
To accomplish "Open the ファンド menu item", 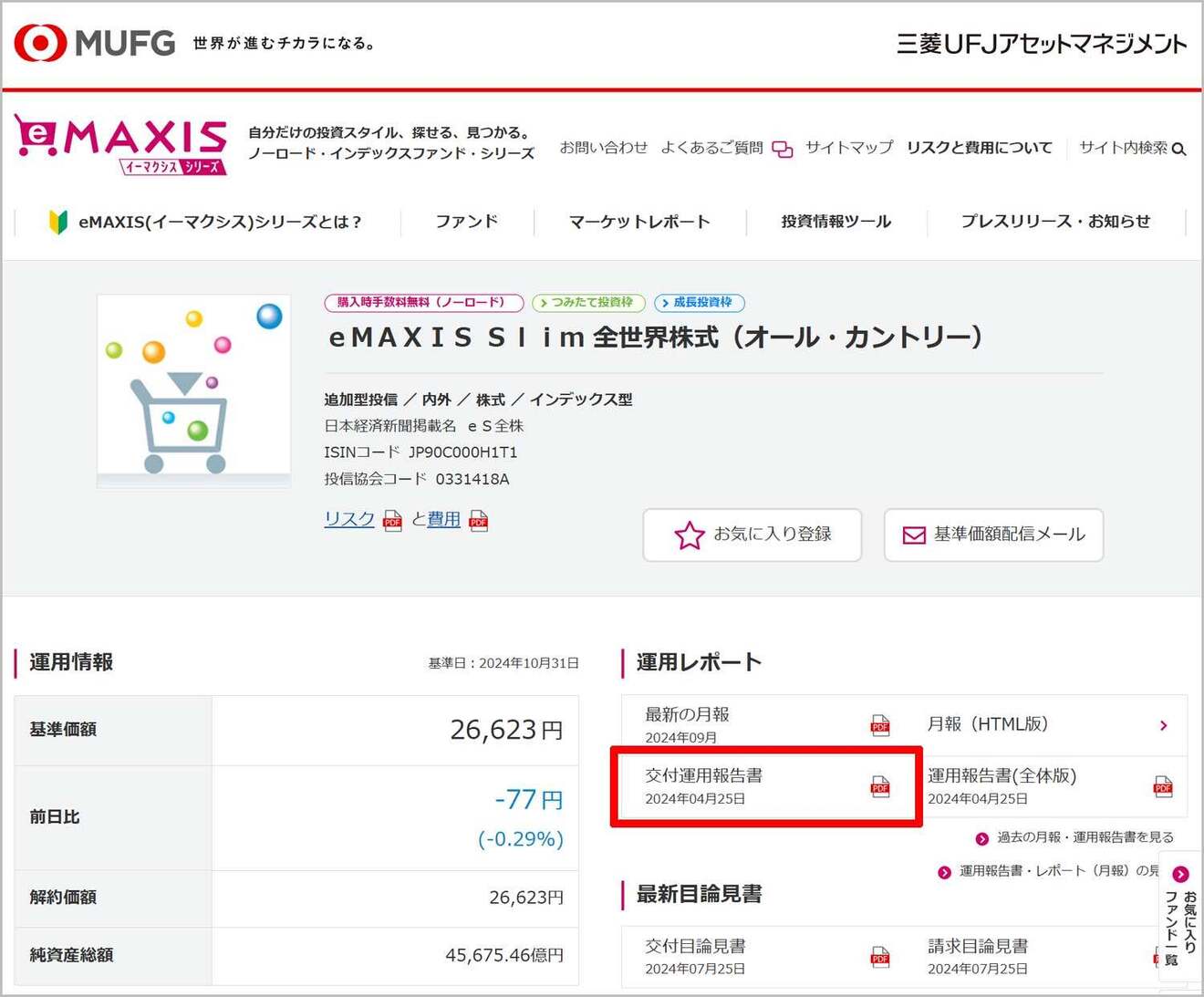I will pyautogui.click(x=466, y=222).
